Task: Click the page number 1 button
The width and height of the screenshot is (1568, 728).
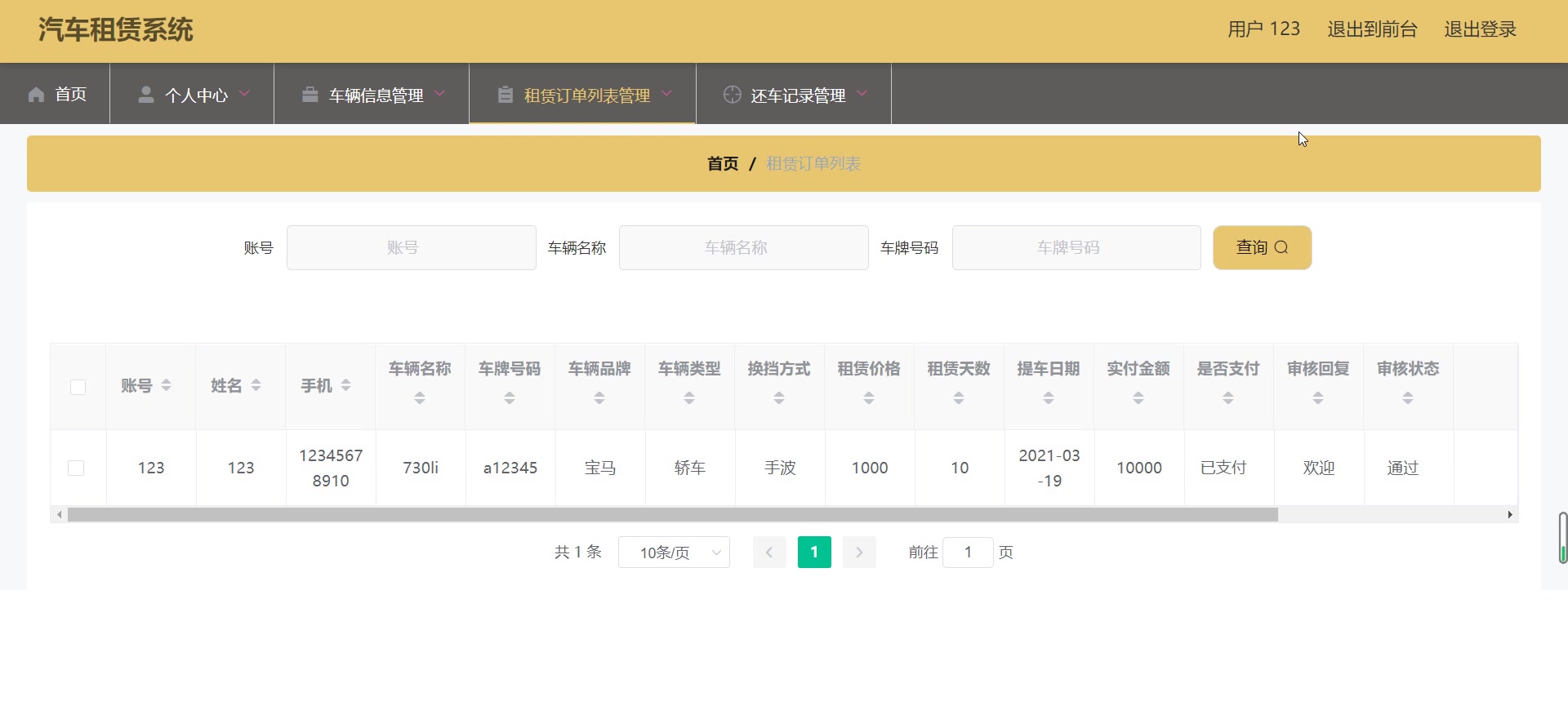Action: tap(814, 553)
